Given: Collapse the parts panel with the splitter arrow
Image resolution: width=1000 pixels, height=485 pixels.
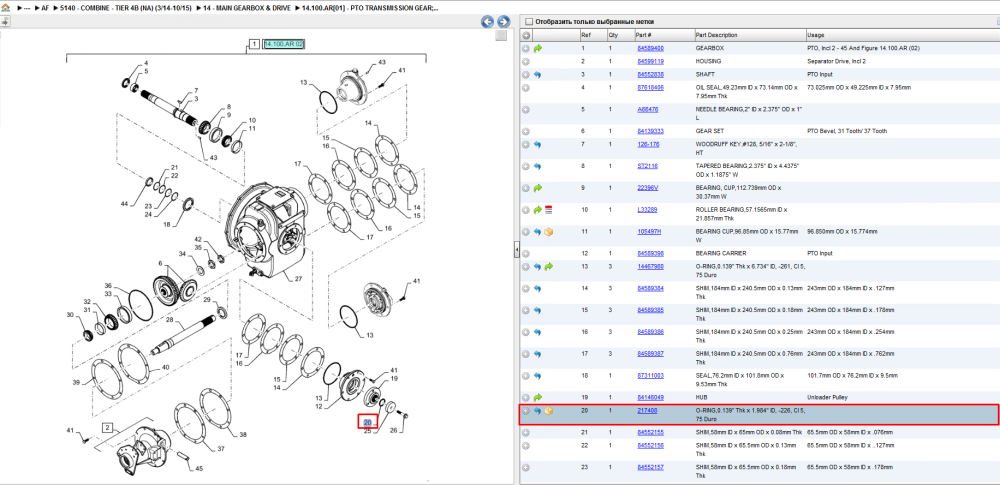Looking at the screenshot, I should [x=517, y=251].
